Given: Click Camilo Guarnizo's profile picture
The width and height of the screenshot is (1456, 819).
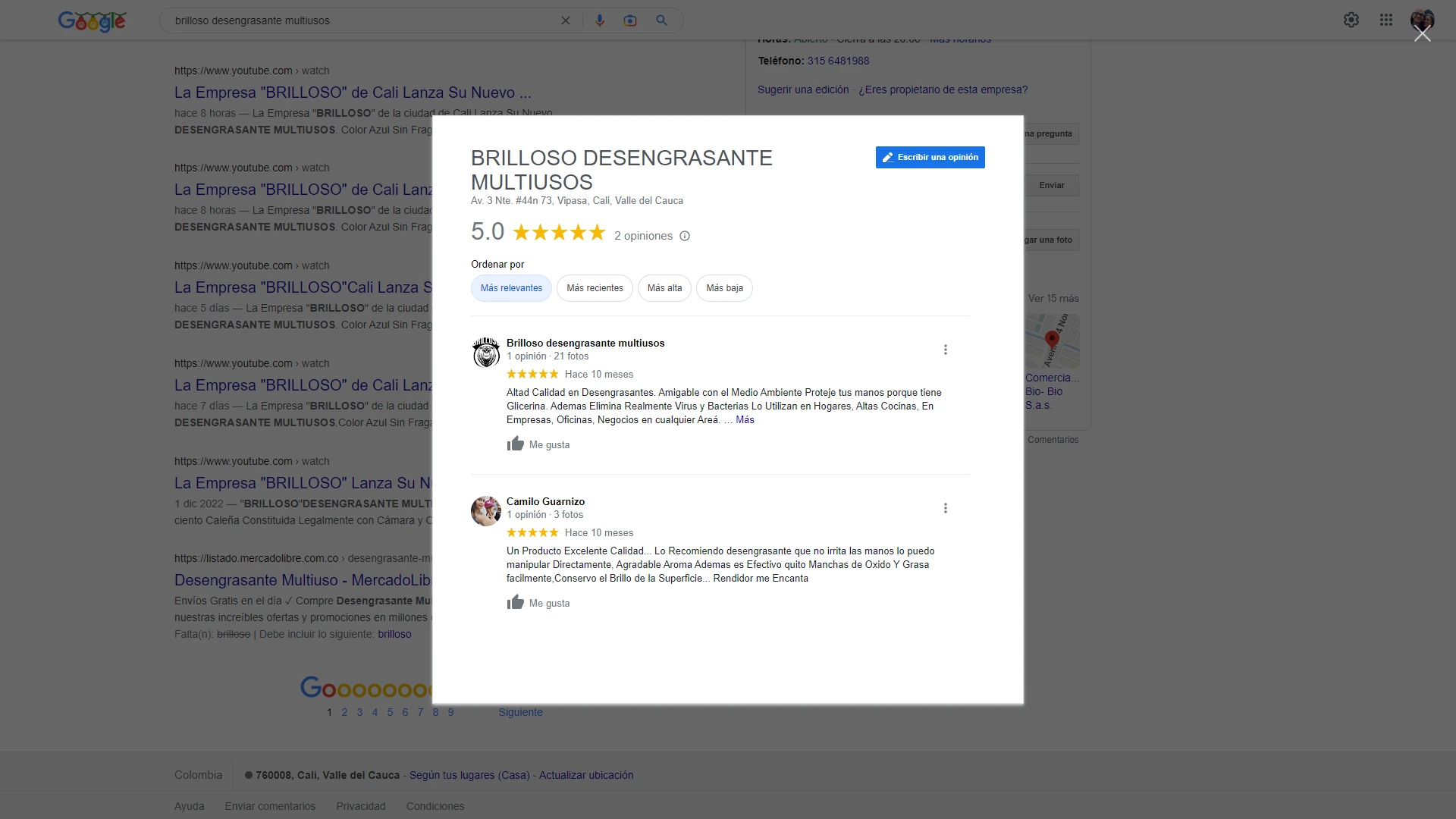Looking at the screenshot, I should click(486, 511).
